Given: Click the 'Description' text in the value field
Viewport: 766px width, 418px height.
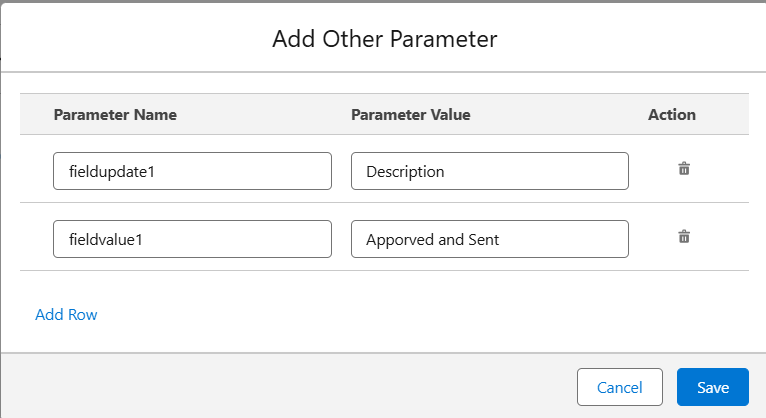Looking at the screenshot, I should (405, 172).
